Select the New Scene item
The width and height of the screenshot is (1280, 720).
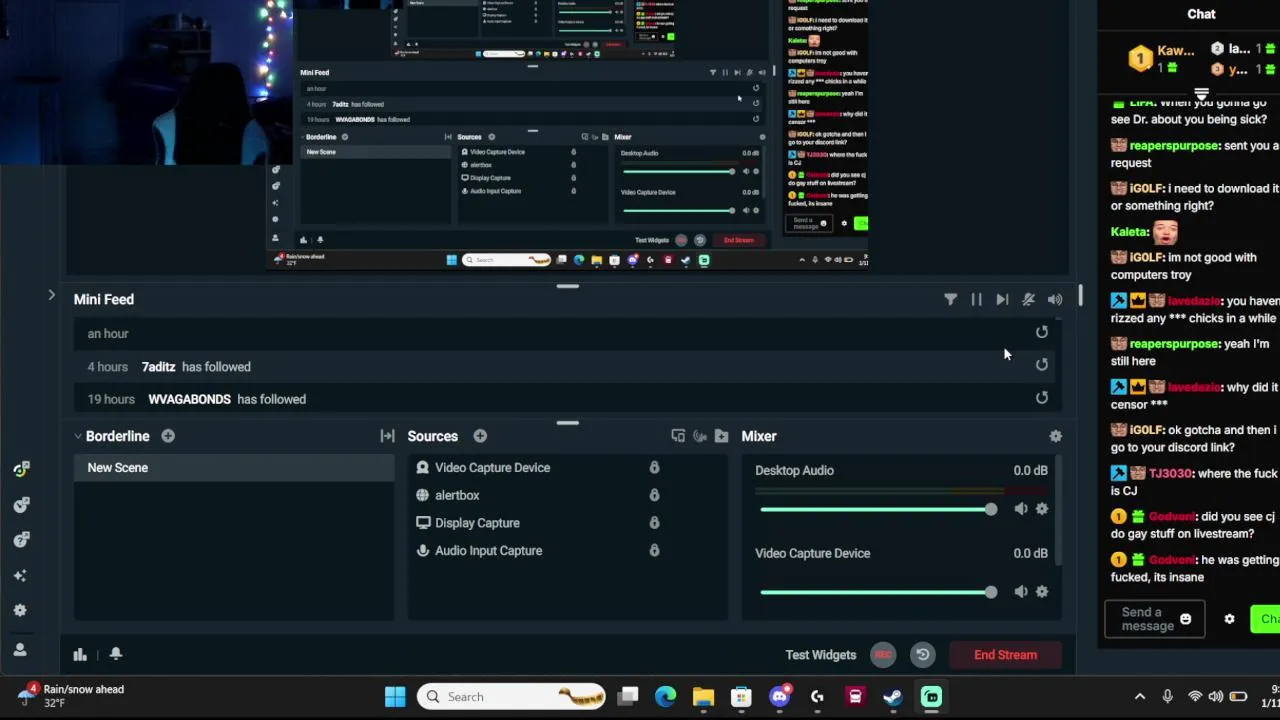pos(234,468)
